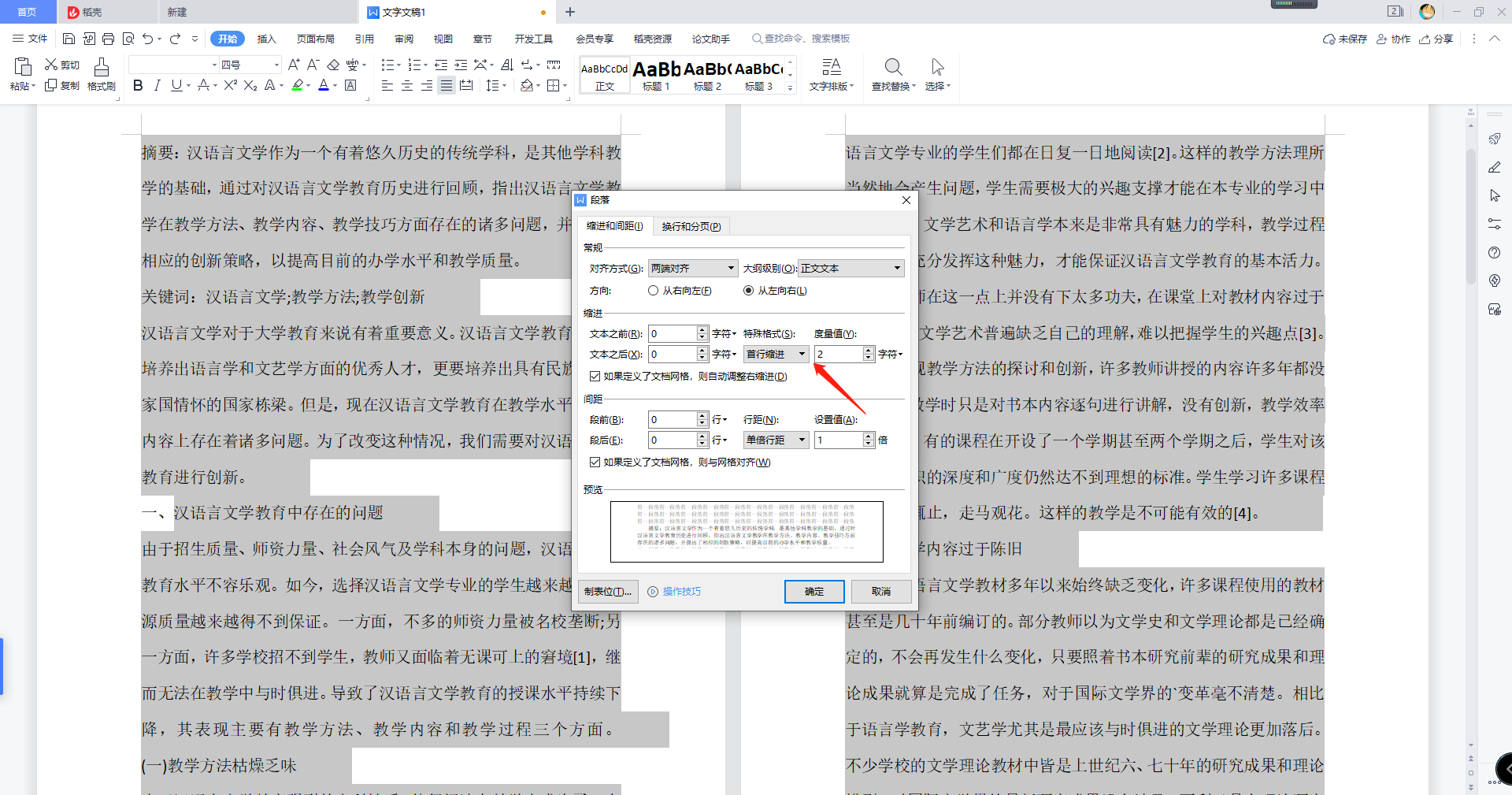
Task: Open 制表位 tab stops button
Action: coord(608,592)
